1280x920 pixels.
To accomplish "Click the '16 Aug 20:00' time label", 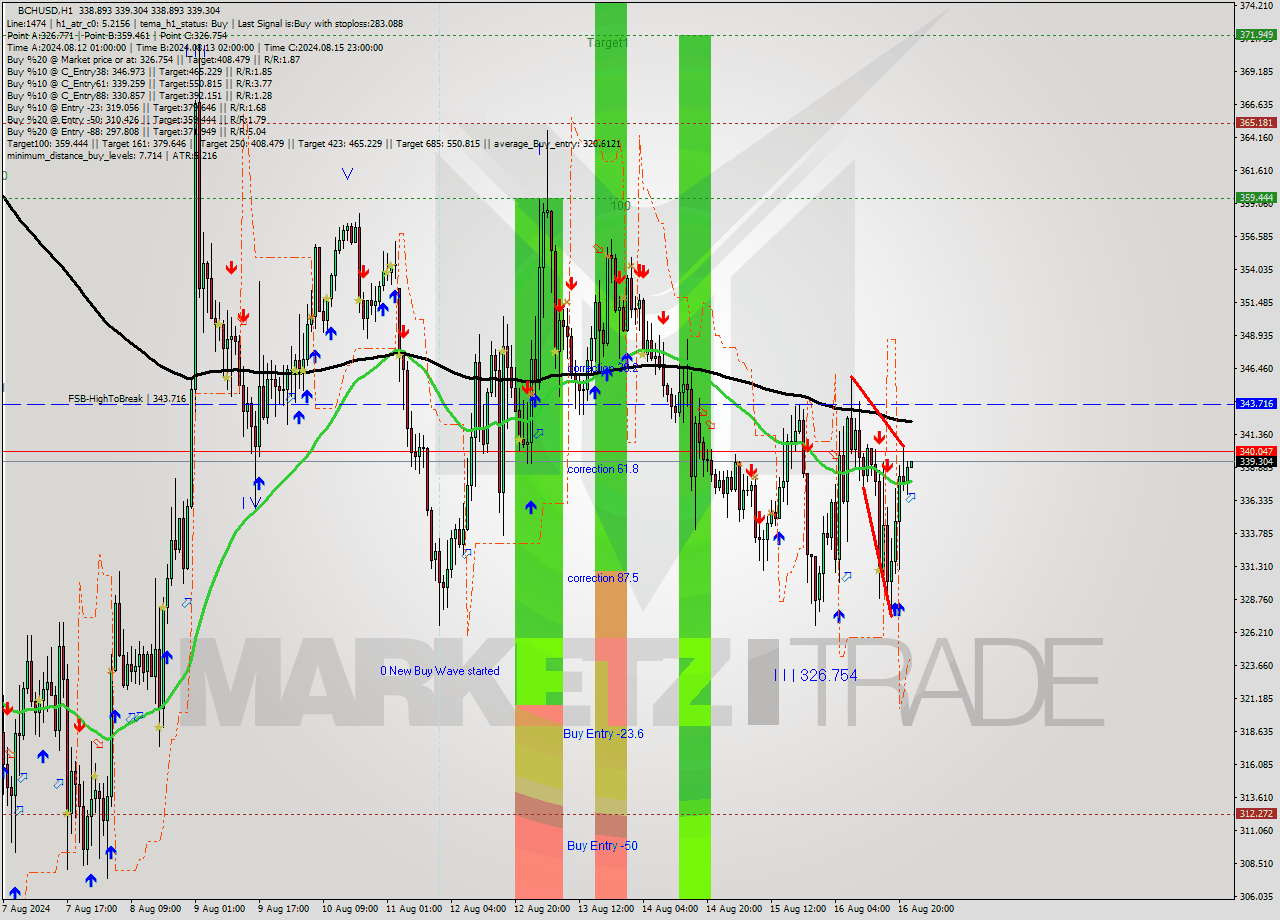I will coord(926,909).
